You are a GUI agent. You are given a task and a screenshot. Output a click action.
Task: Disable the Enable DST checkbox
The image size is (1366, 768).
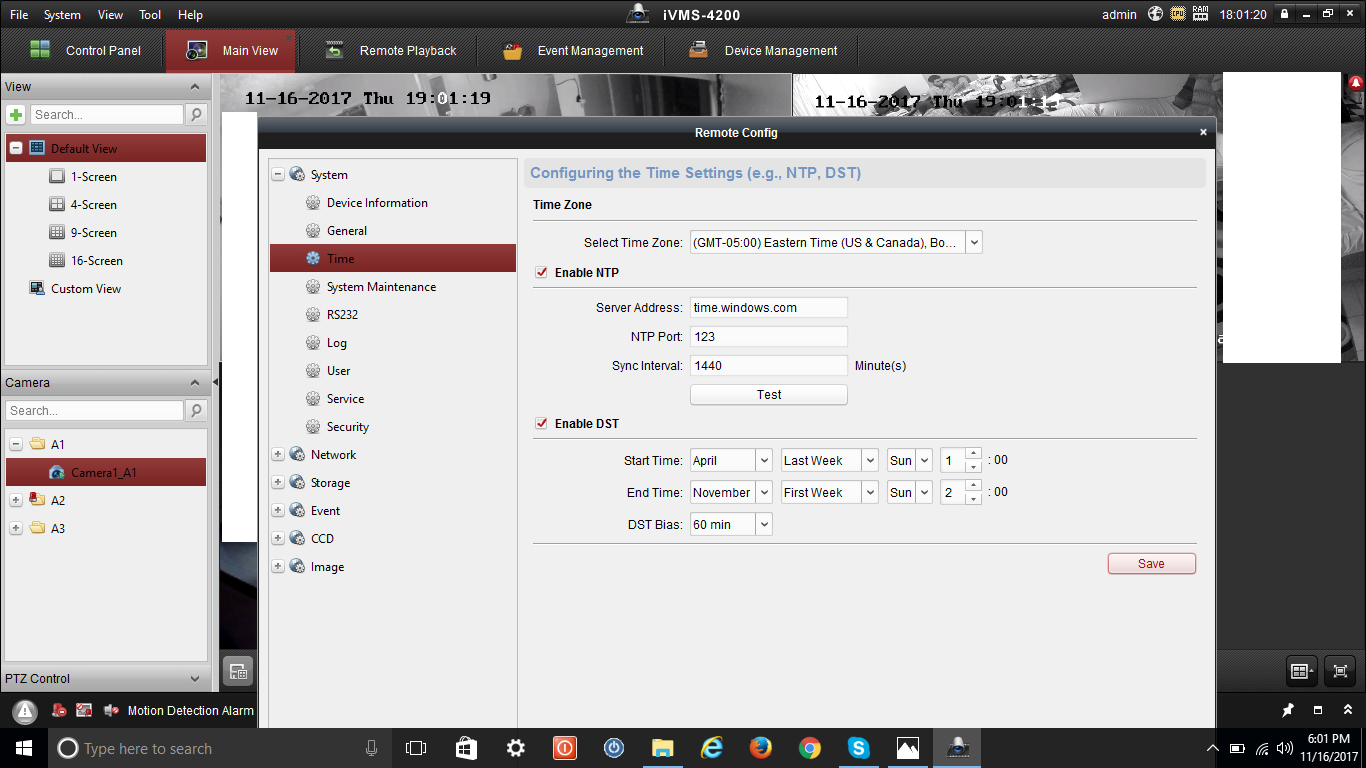point(542,424)
